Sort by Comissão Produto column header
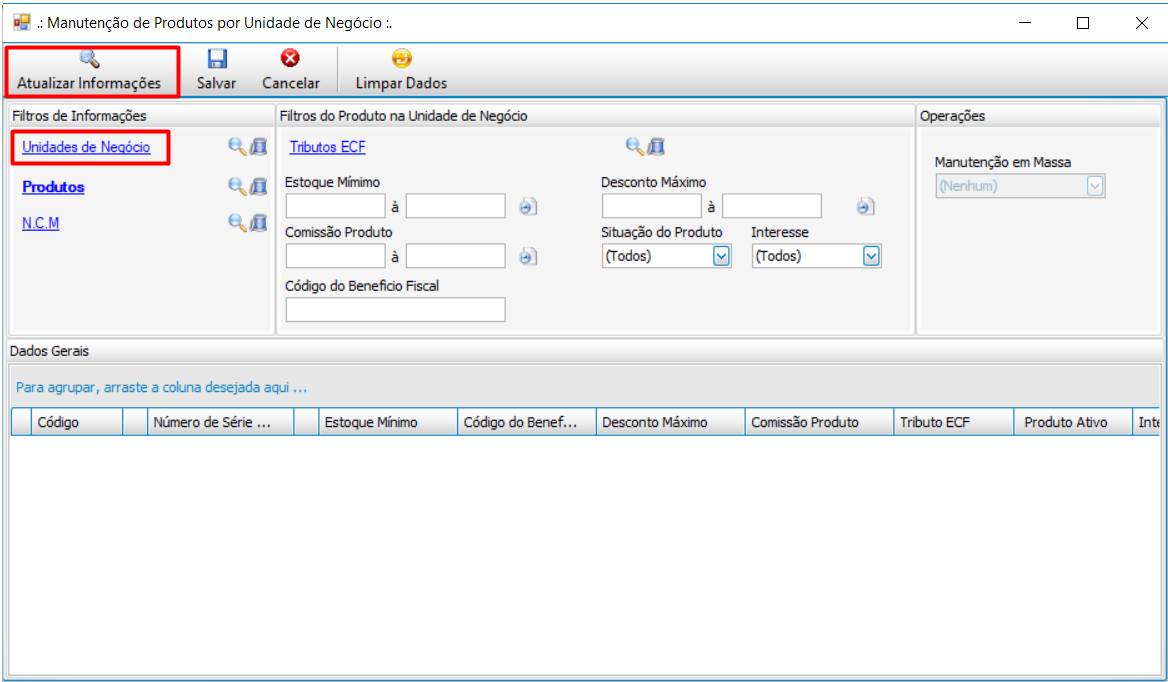Image resolution: width=1168 pixels, height=682 pixels. [x=819, y=422]
